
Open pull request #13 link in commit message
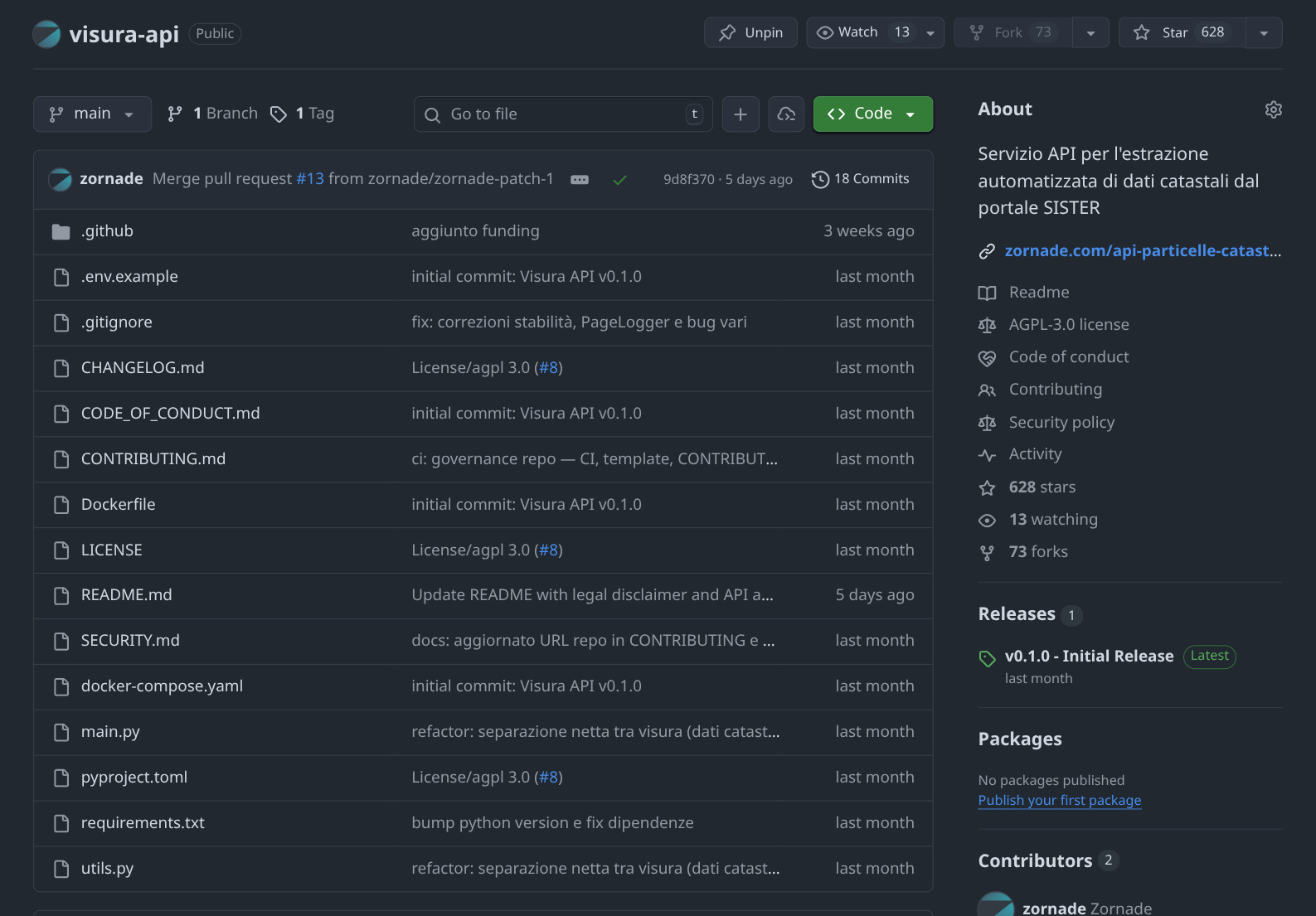coord(310,179)
